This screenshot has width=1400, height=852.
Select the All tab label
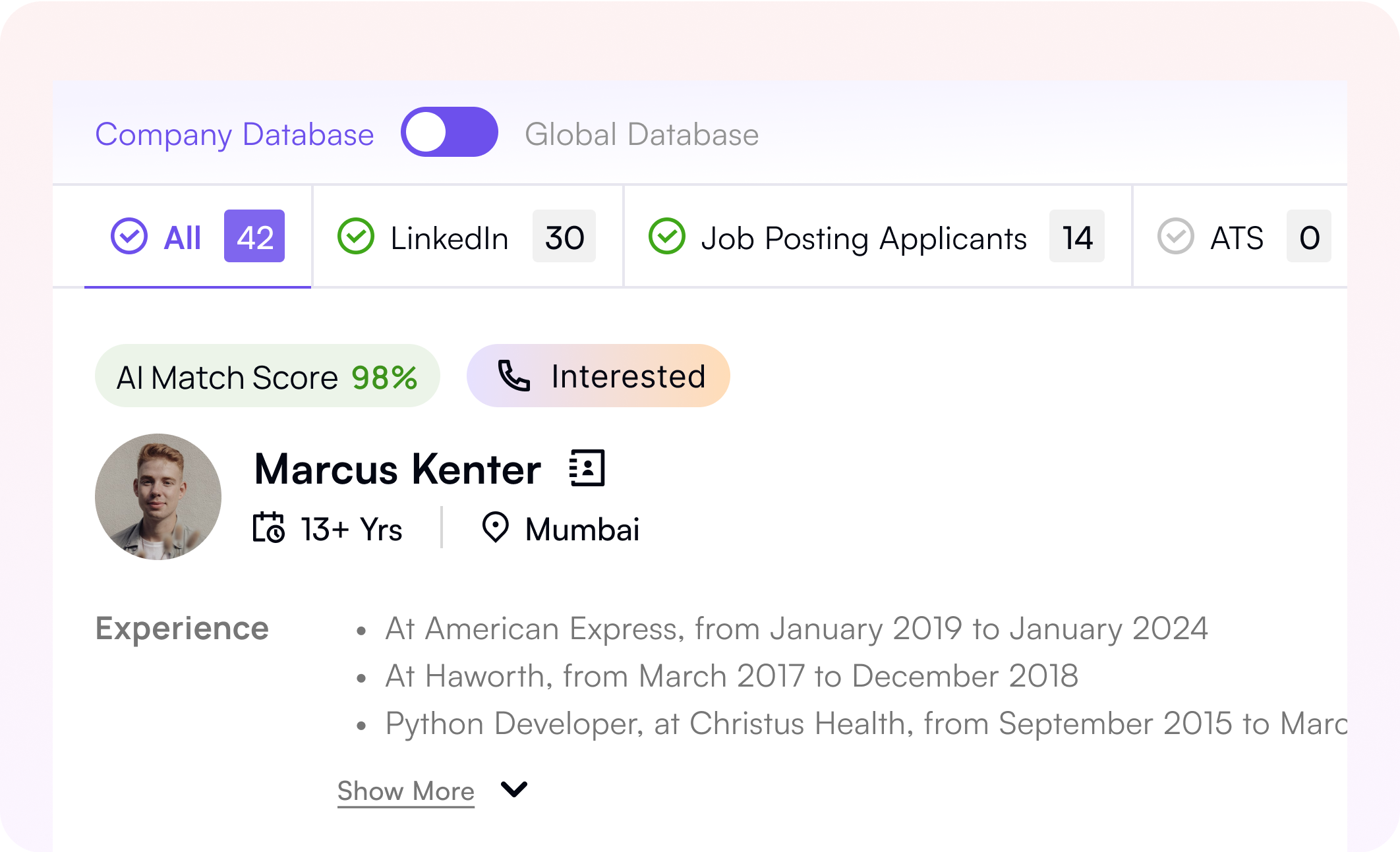(183, 238)
